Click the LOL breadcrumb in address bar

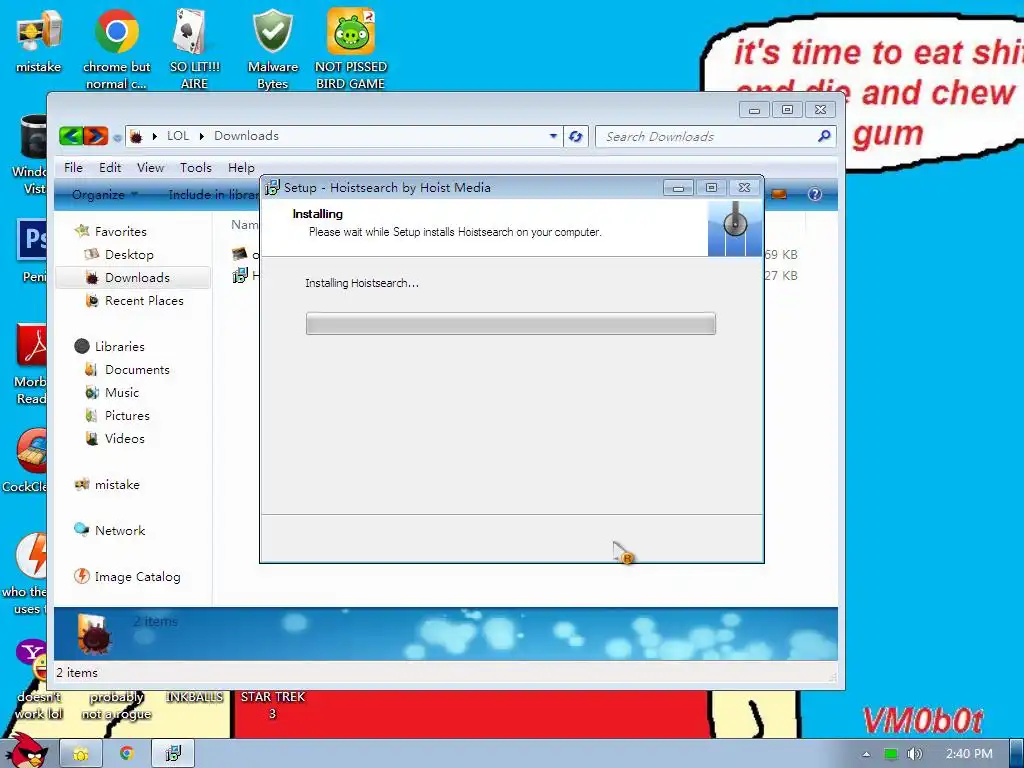(178, 136)
